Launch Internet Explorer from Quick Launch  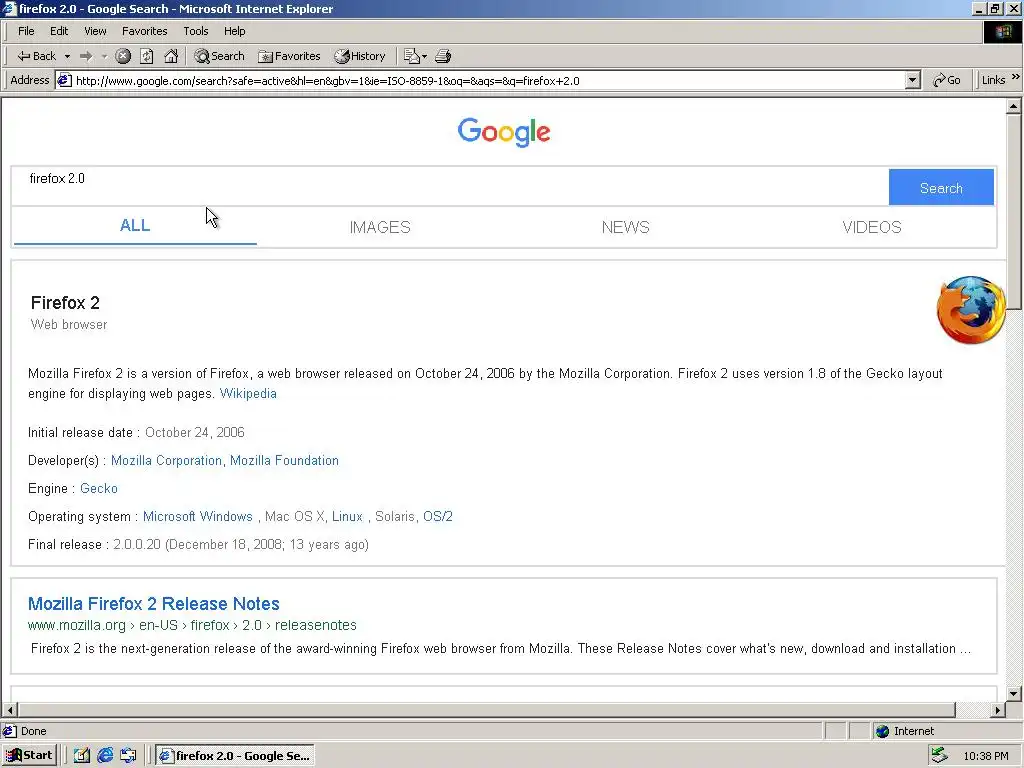pos(105,756)
